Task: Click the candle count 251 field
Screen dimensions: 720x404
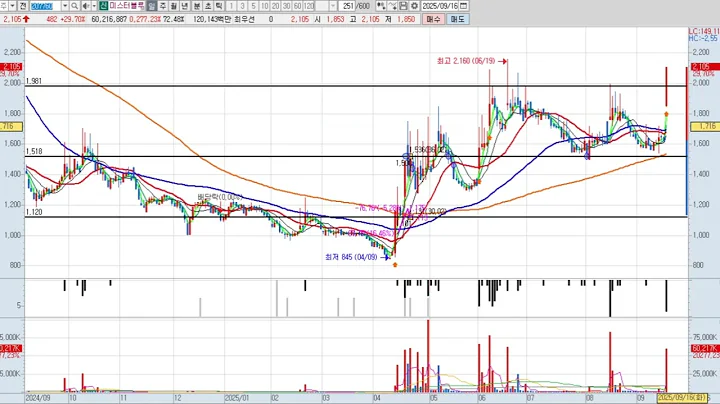Action: pyautogui.click(x=348, y=6)
